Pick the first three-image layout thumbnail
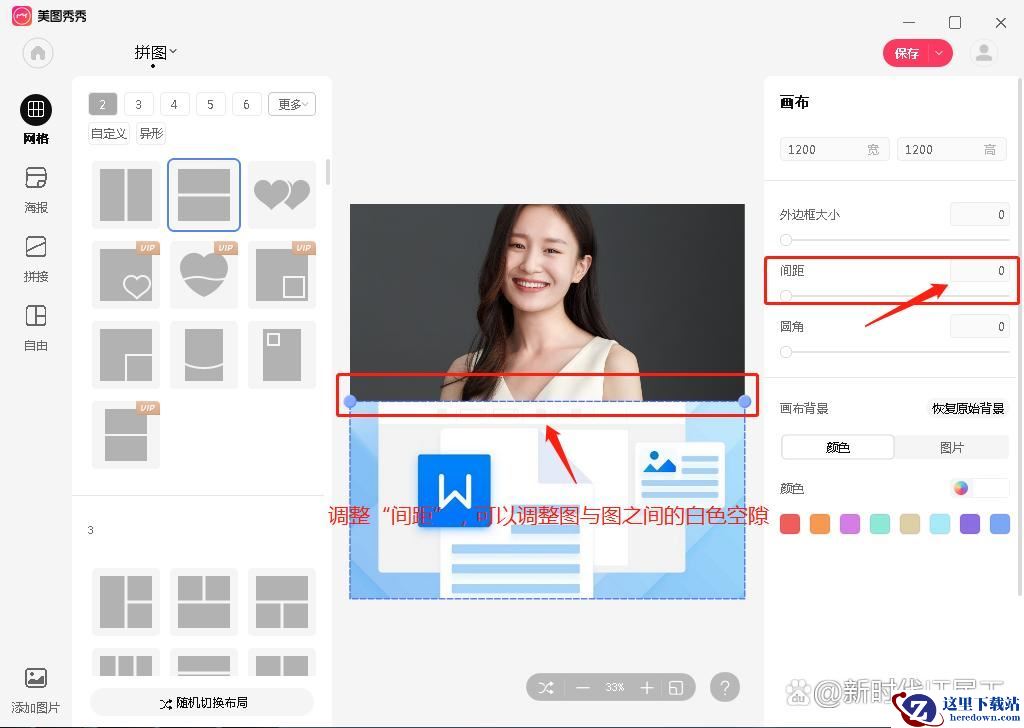The height and width of the screenshot is (728, 1024). point(126,601)
